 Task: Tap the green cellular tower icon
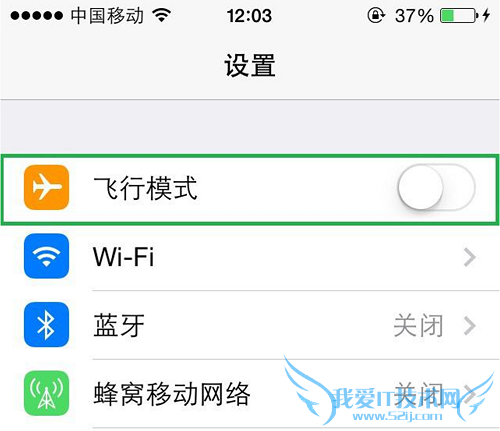46,393
